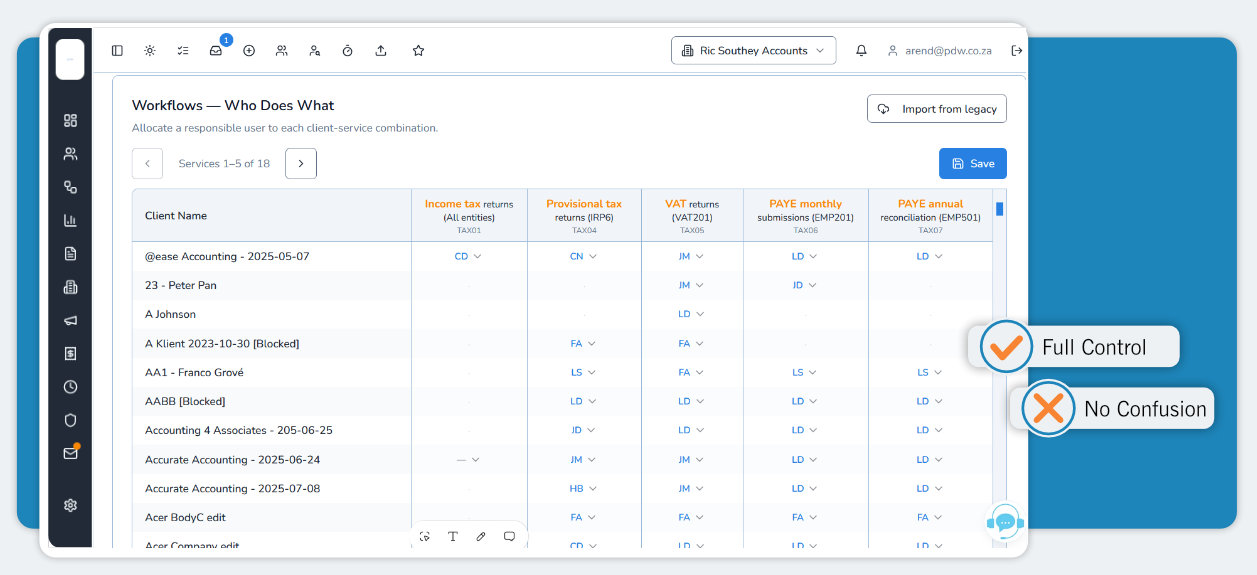Screen dimensions: 1257x575
Task: Open the shield security icon in sidebar
Action: tap(70, 420)
